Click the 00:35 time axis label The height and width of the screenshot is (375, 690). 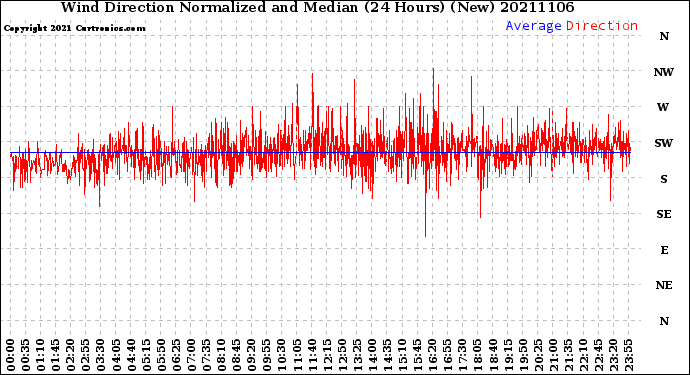26,355
